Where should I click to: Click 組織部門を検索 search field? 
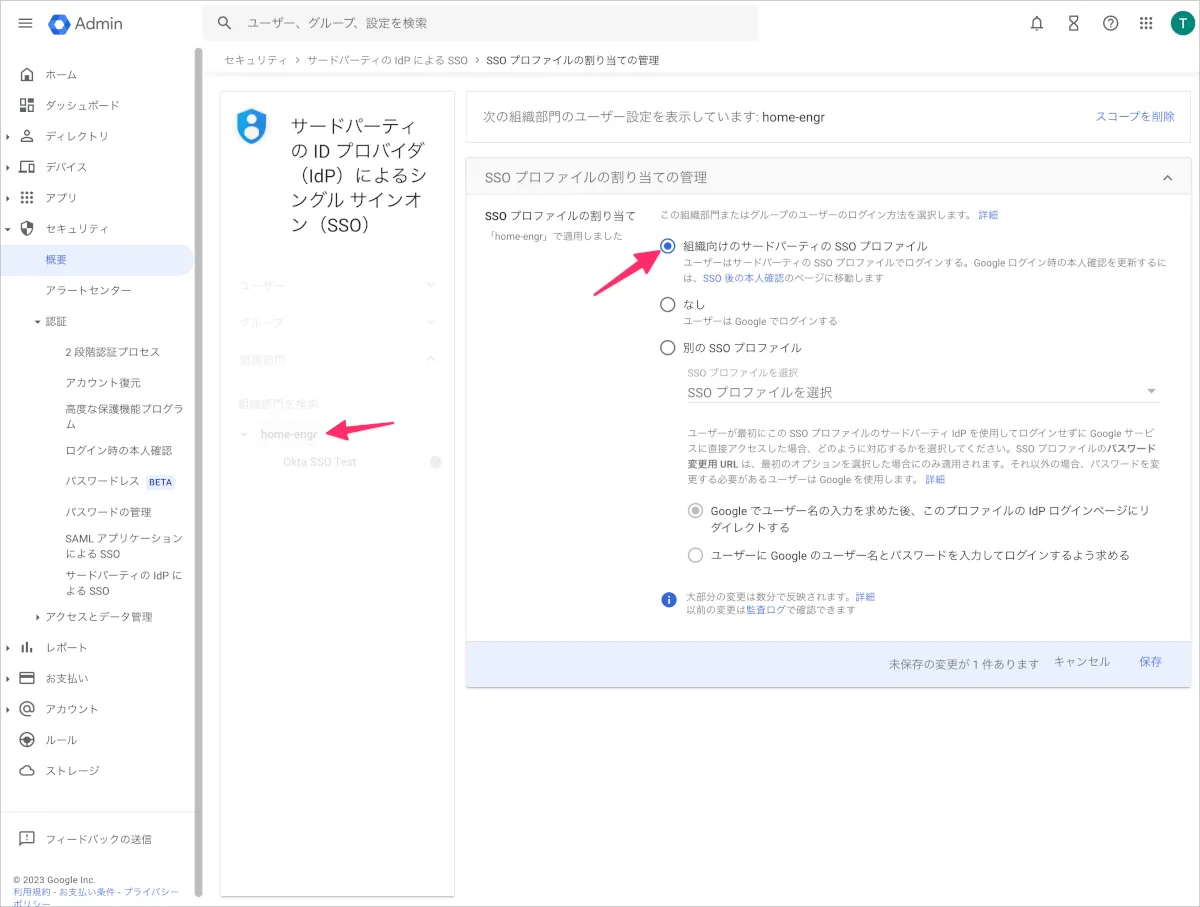(279, 404)
